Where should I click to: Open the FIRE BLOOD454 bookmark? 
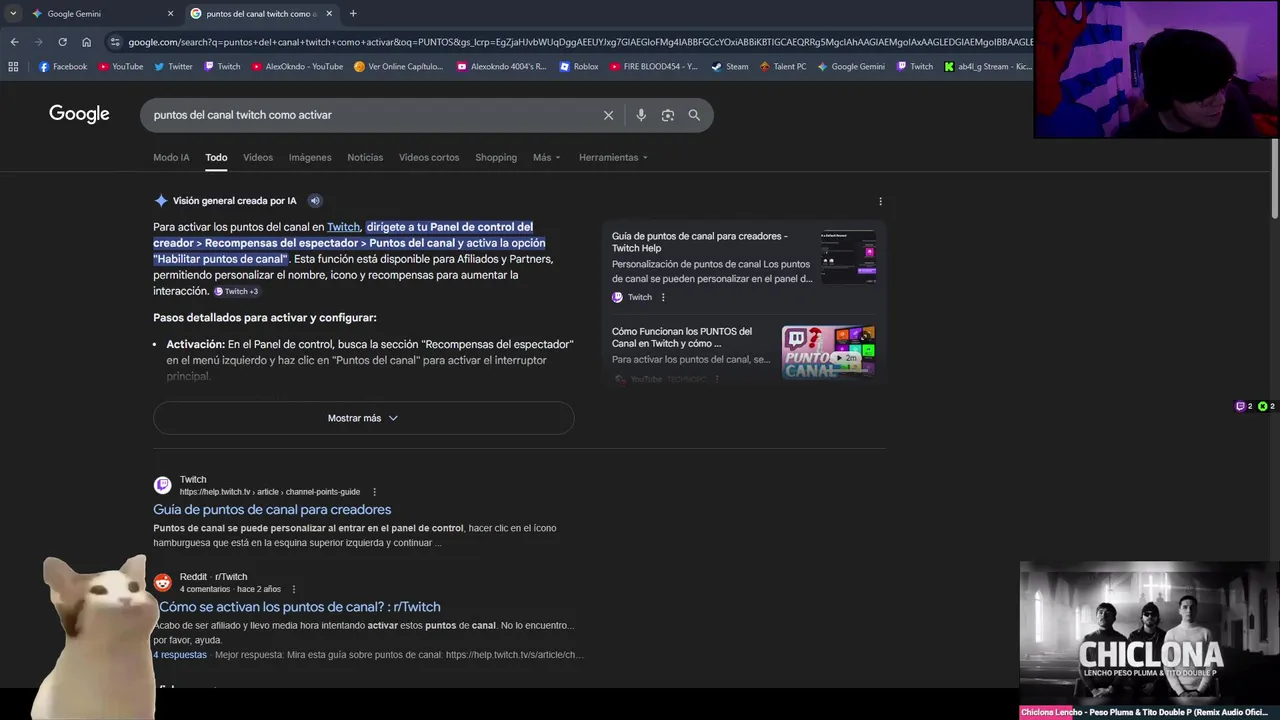click(x=653, y=67)
